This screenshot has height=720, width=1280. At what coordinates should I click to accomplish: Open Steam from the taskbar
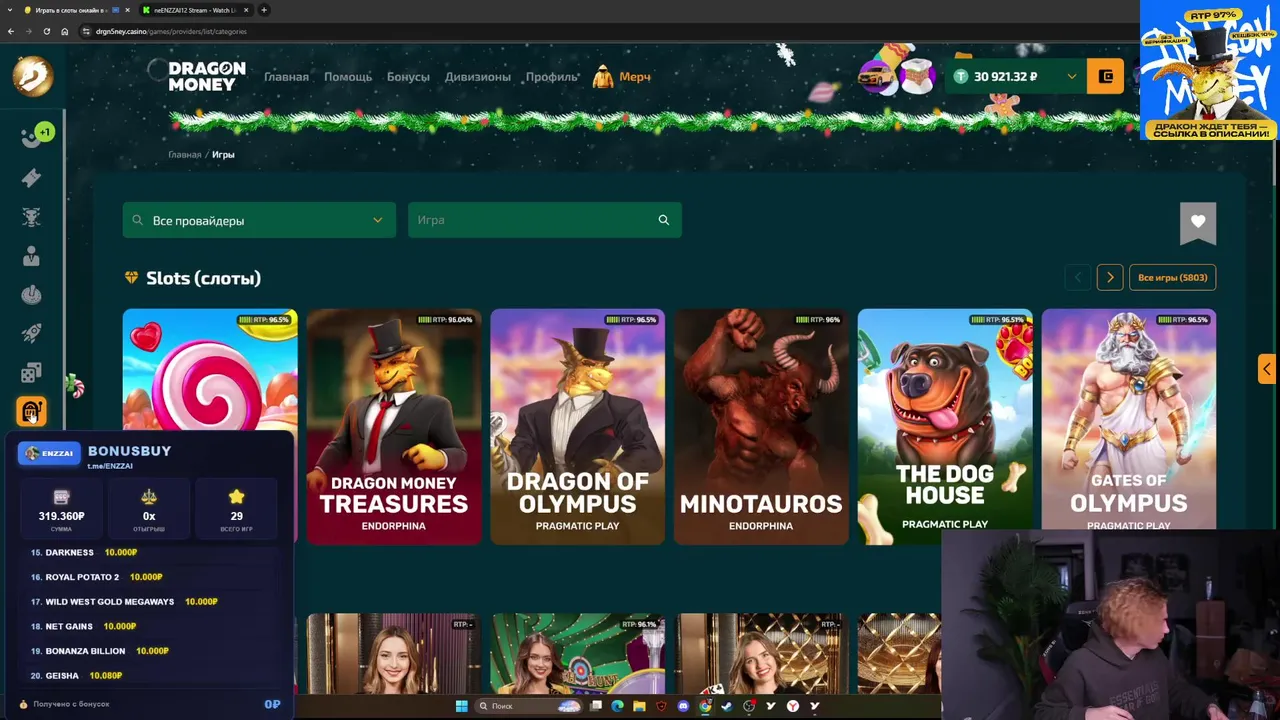[x=727, y=706]
